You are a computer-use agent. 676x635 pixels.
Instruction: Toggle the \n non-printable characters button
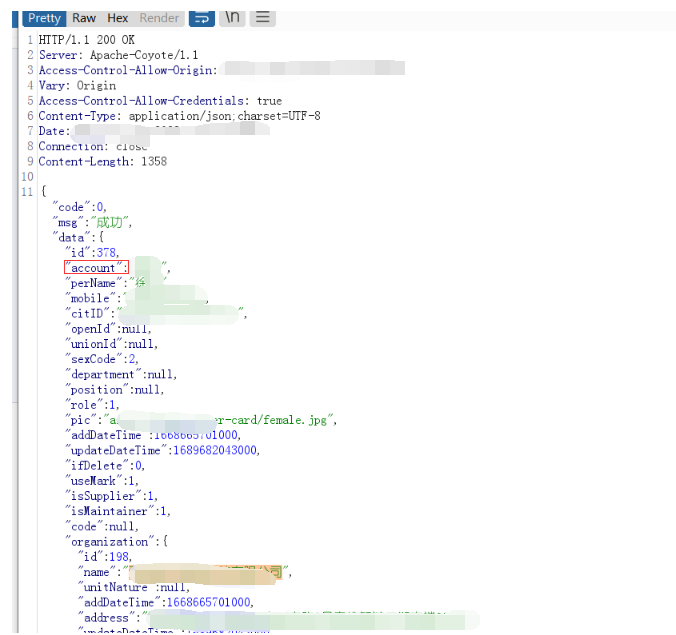[x=232, y=18]
